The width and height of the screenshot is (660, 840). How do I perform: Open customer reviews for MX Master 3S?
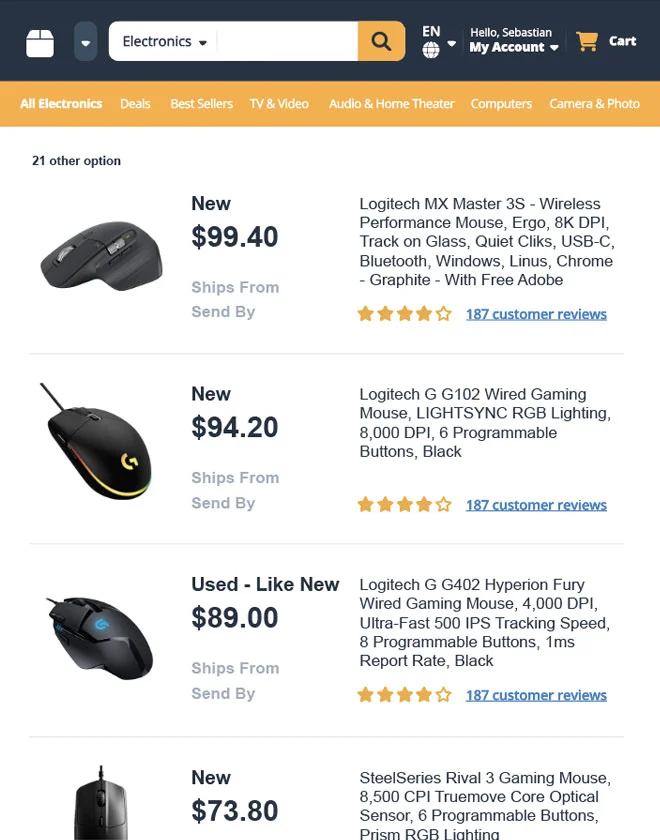(x=536, y=313)
